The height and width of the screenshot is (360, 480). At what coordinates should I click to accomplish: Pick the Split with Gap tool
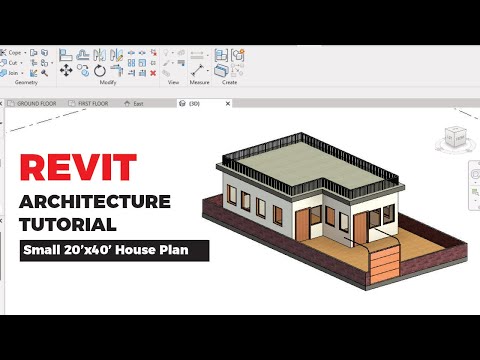pyautogui.click(x=142, y=53)
